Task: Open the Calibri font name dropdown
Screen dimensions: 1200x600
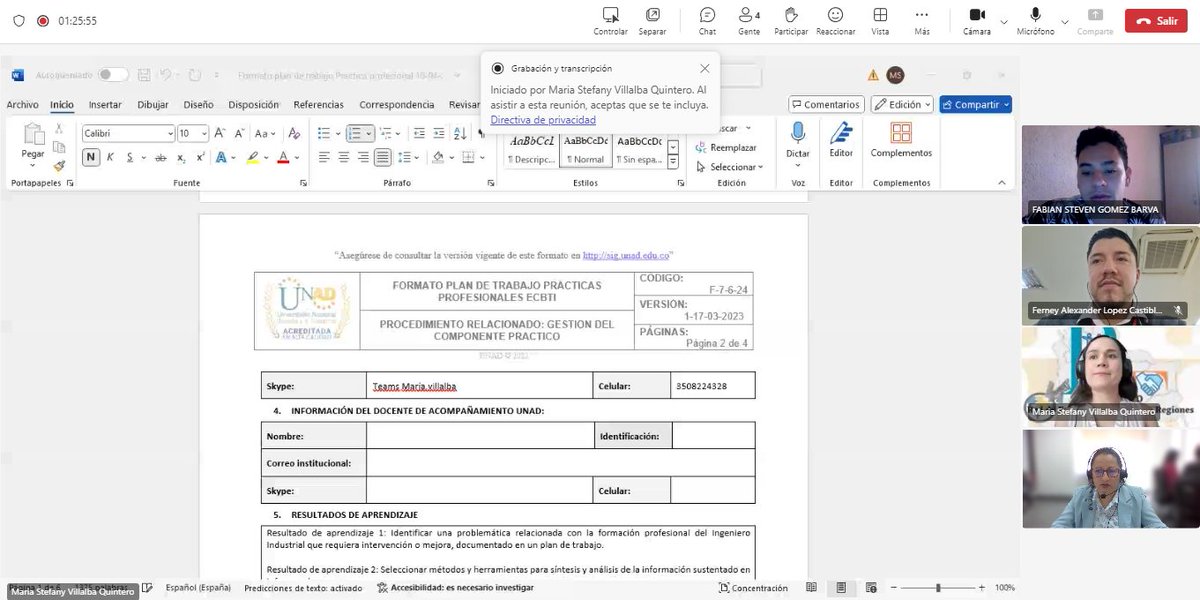Action: [x=169, y=133]
